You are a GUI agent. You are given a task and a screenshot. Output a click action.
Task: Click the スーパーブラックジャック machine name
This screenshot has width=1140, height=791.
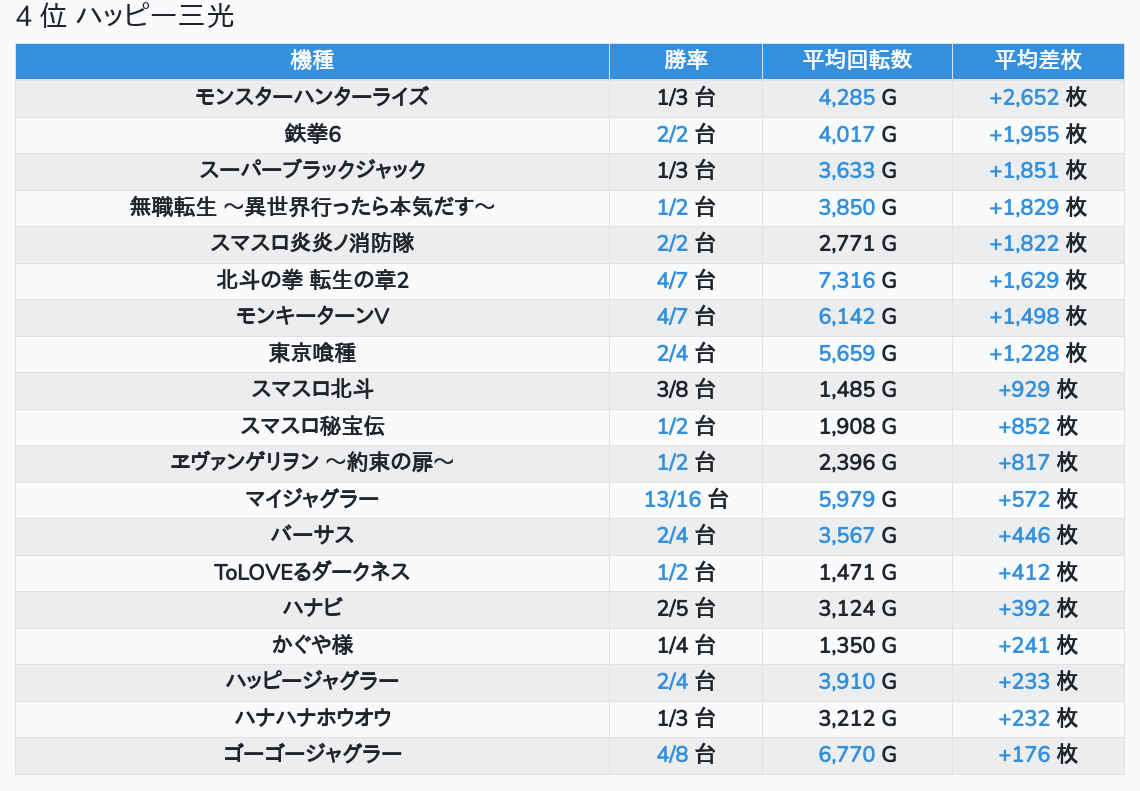pyautogui.click(x=312, y=170)
